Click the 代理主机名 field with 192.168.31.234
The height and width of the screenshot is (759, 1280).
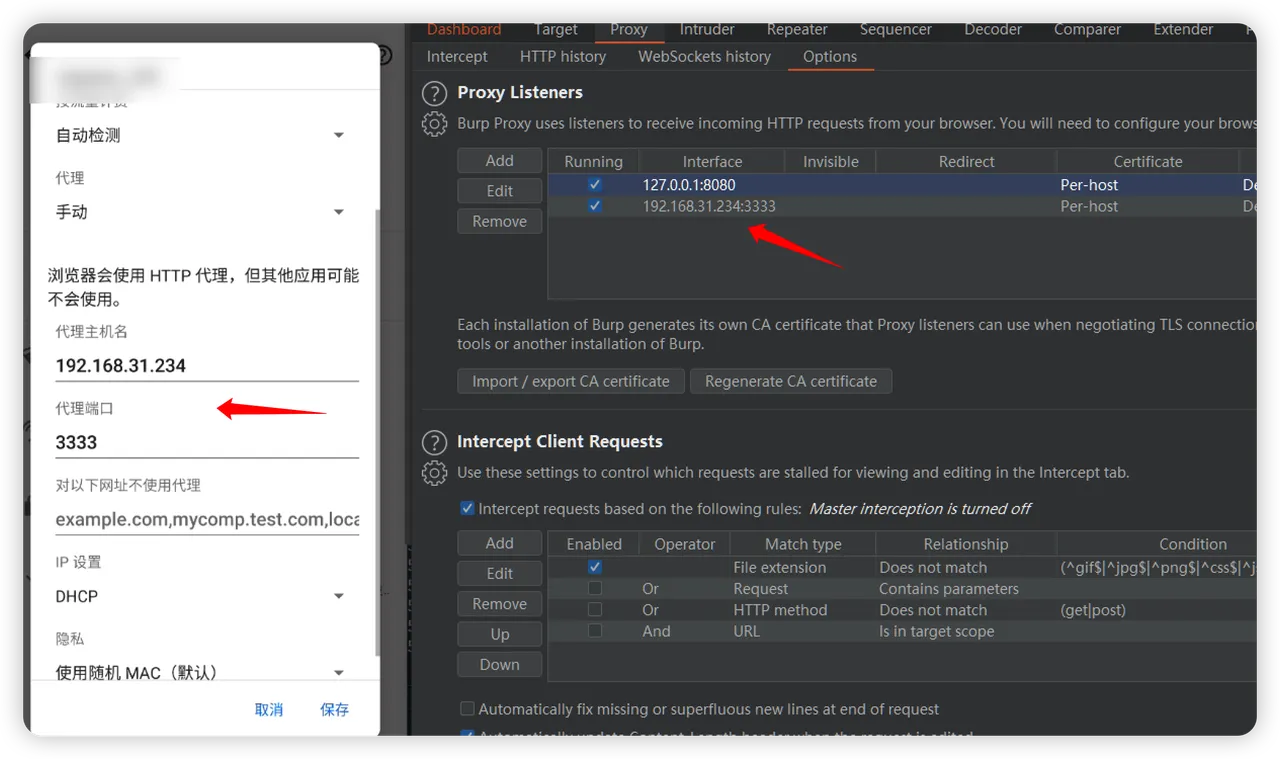pos(206,365)
